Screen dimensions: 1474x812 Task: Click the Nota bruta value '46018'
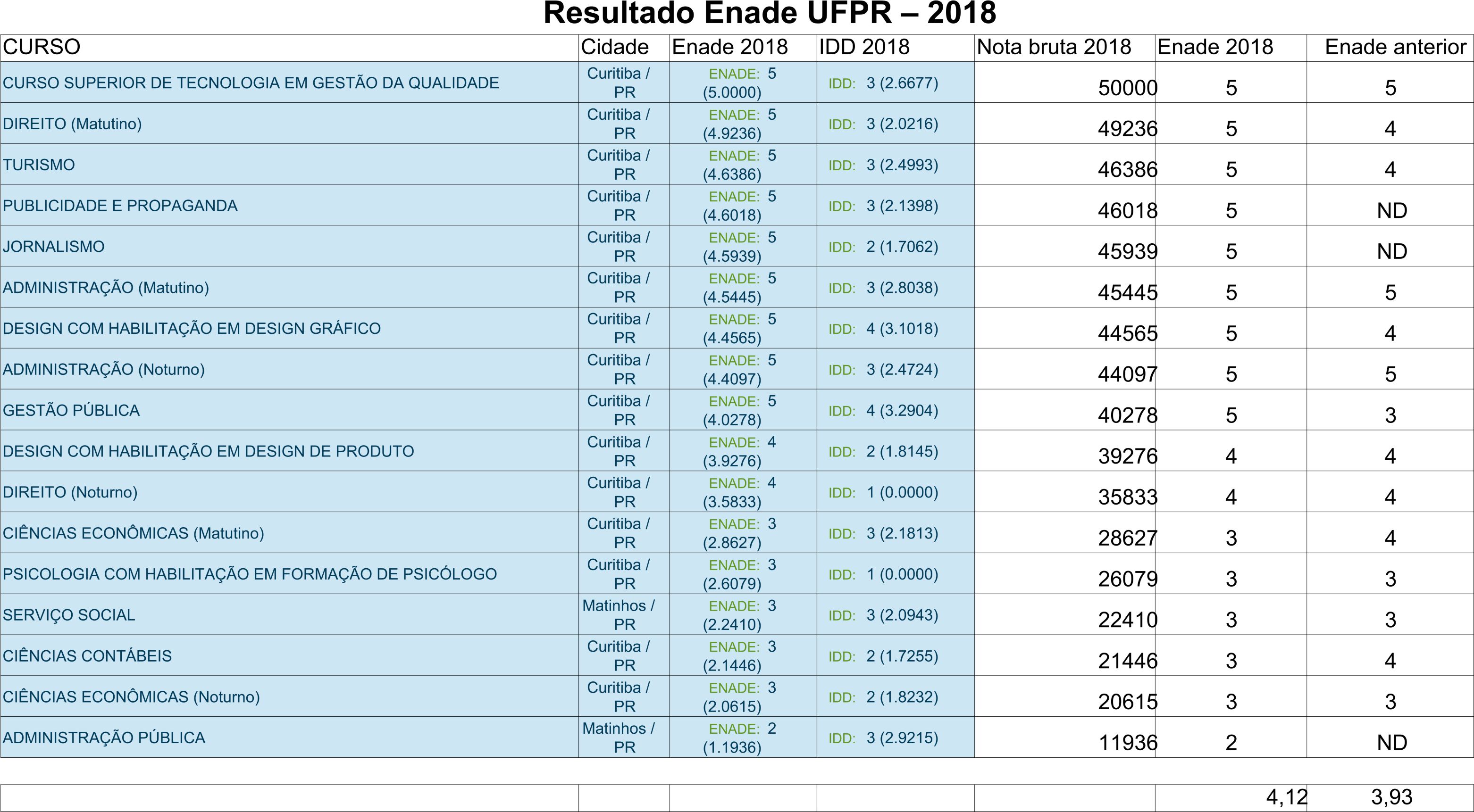tap(1128, 210)
